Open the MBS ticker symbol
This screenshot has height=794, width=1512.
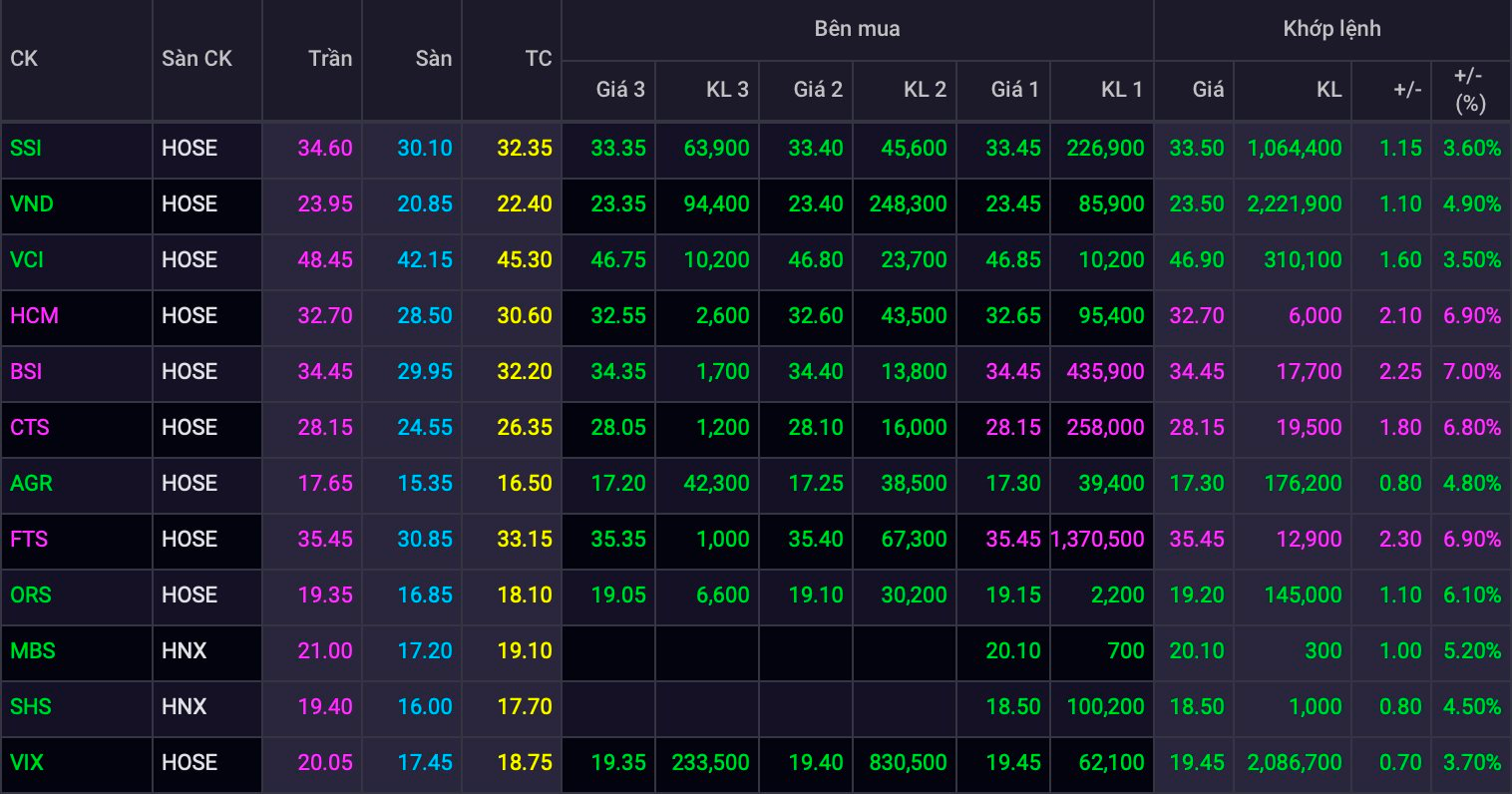pyautogui.click(x=33, y=651)
